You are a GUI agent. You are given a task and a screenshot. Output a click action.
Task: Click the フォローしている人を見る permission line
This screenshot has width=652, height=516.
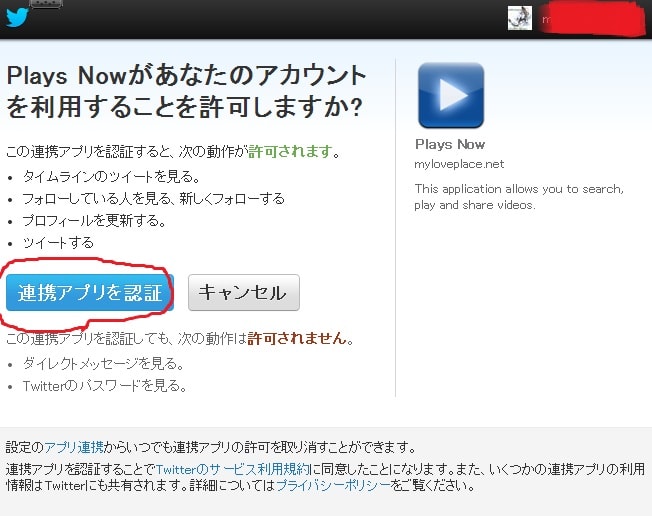tap(154, 199)
